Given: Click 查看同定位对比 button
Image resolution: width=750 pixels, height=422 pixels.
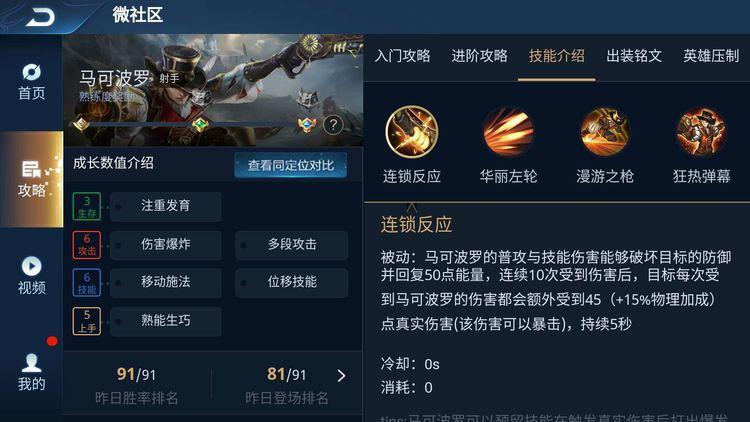Looking at the screenshot, I should 290,166.
